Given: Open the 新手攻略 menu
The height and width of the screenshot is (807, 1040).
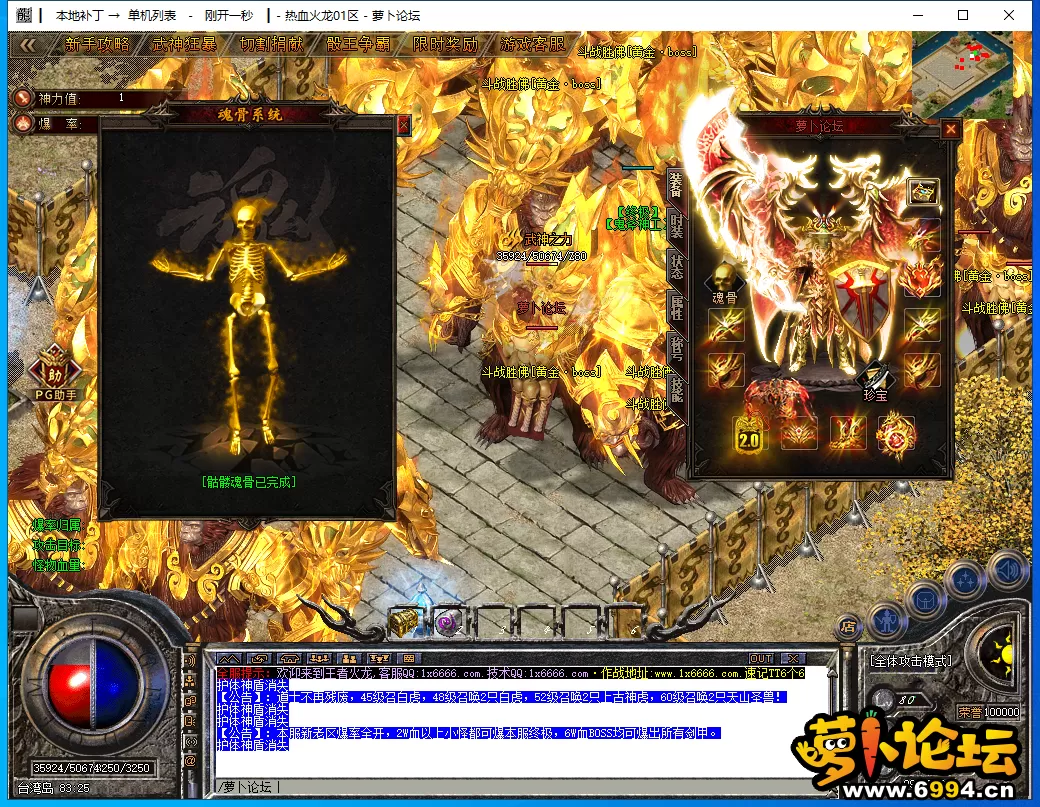Looking at the screenshot, I should 97,44.
